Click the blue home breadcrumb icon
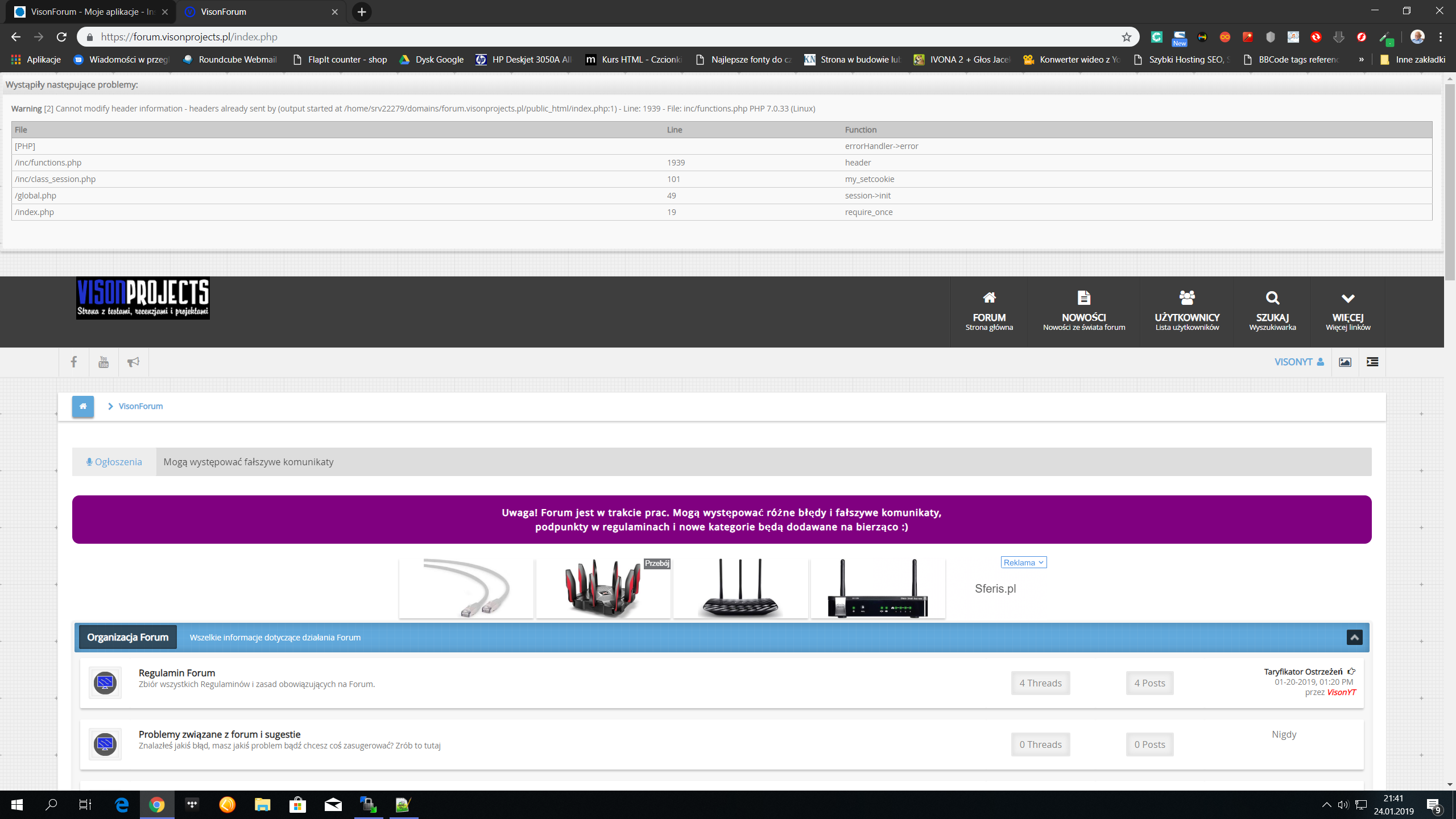Screen dimensions: 1456x819 point(83,407)
